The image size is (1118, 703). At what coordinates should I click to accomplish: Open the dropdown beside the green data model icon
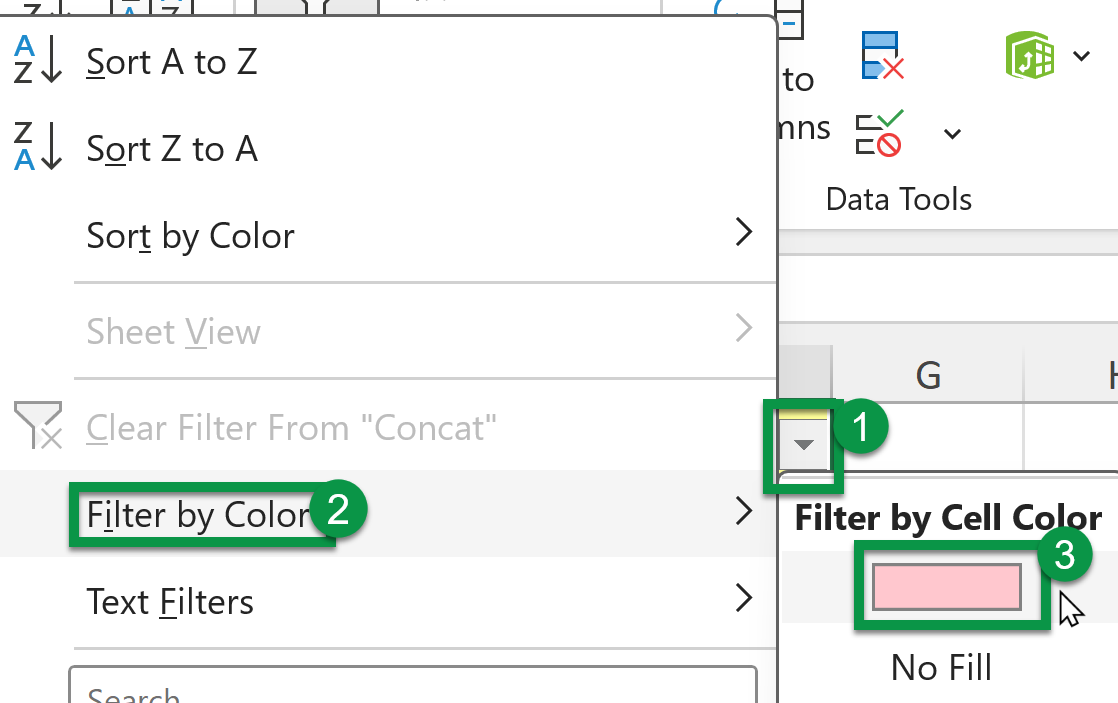(1081, 56)
